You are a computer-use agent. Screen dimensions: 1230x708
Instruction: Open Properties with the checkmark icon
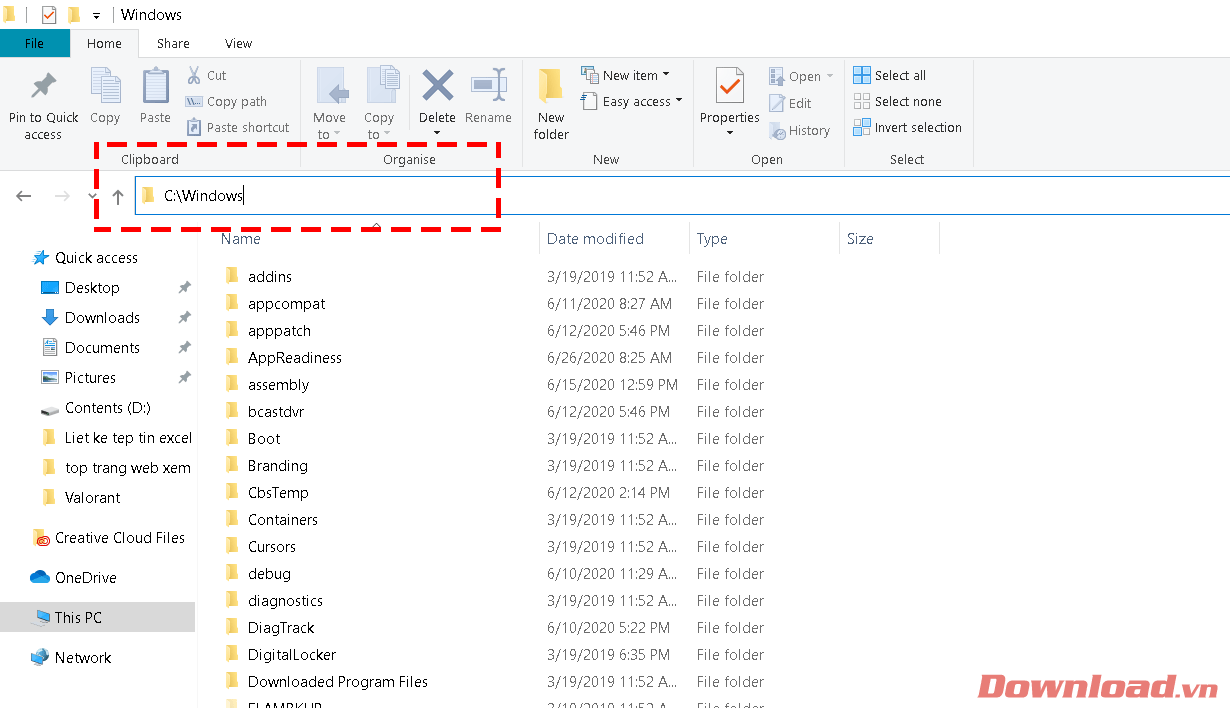pos(730,88)
